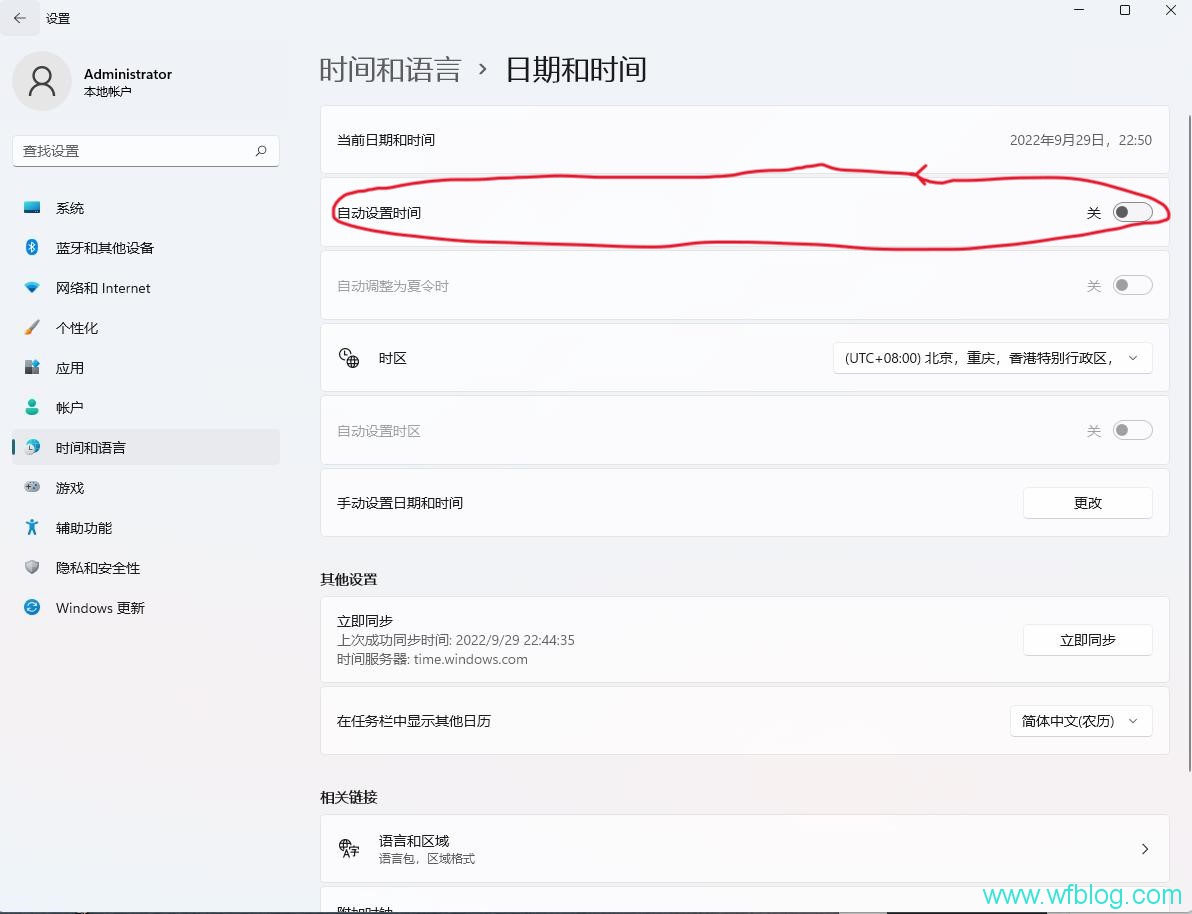Image resolution: width=1192 pixels, height=914 pixels.
Task: Click the 上次成功同步时间 line
Action: pos(455,640)
